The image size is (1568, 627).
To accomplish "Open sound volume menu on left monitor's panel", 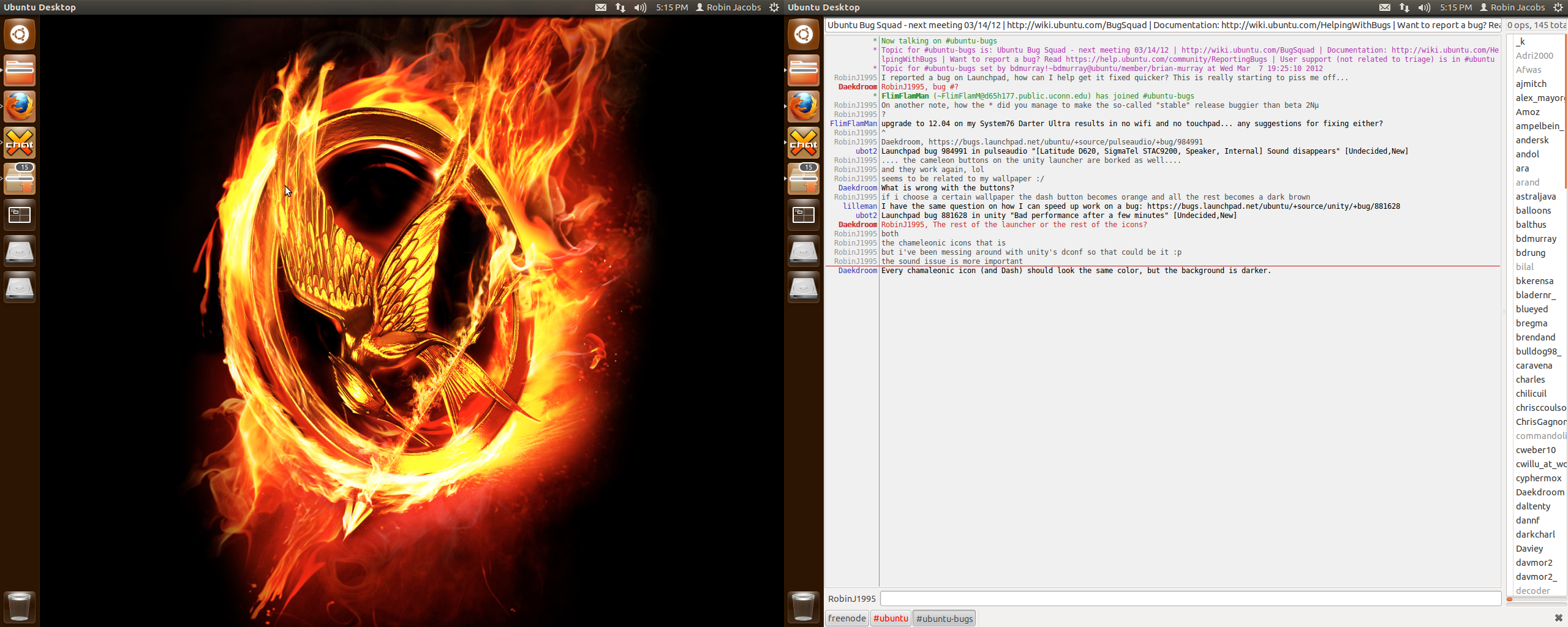I will pos(640,7).
